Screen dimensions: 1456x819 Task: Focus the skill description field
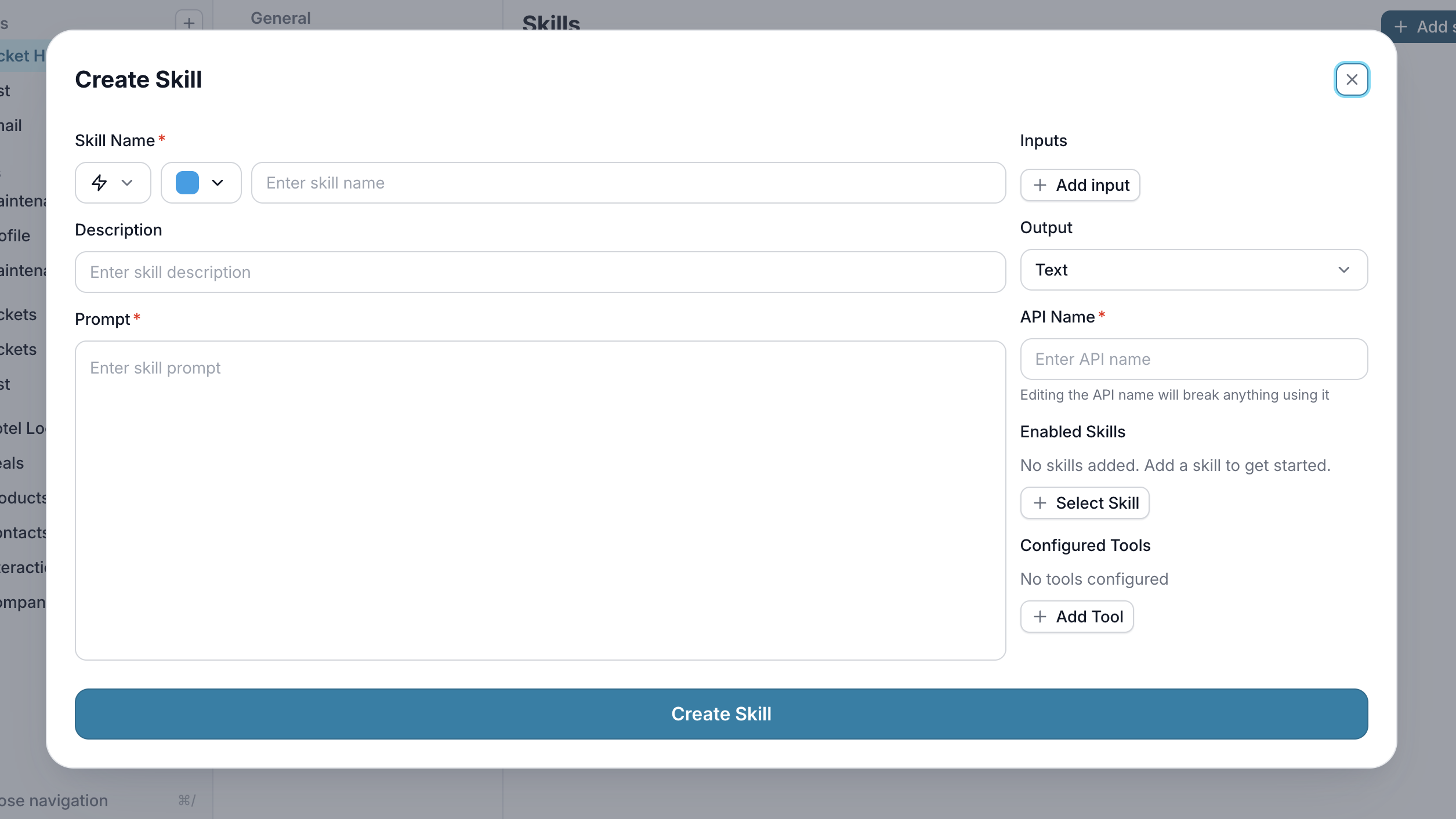(x=540, y=272)
